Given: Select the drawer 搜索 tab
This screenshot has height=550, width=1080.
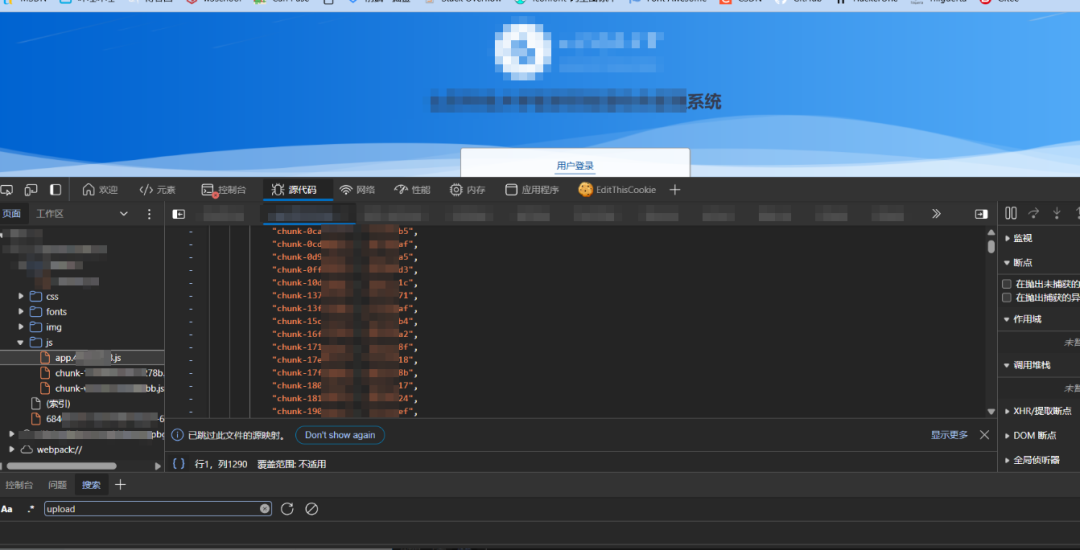Looking at the screenshot, I should click(x=91, y=485).
